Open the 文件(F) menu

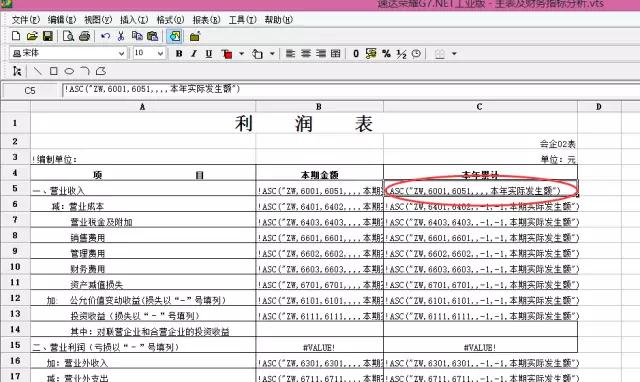[x=26, y=20]
